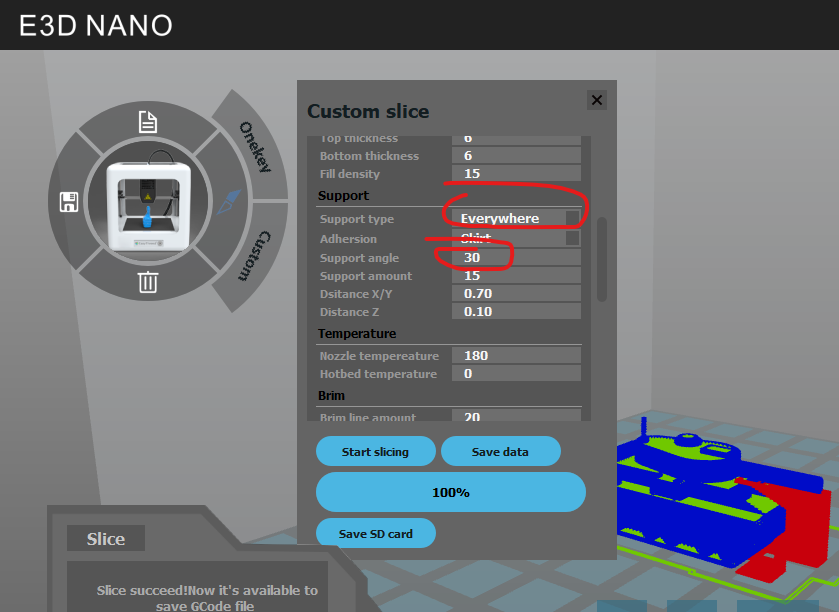Click the Save SD card button

point(376,533)
